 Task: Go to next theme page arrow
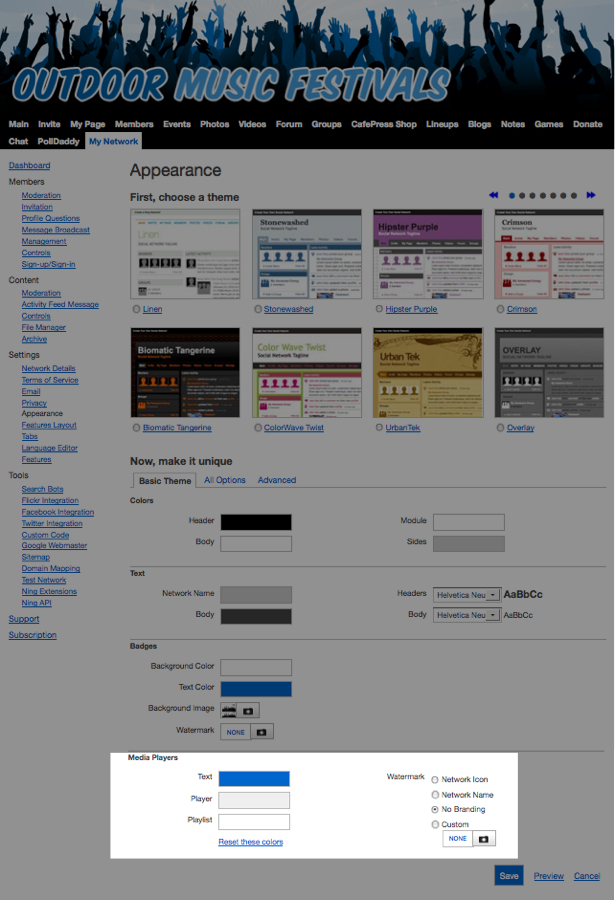coord(591,196)
